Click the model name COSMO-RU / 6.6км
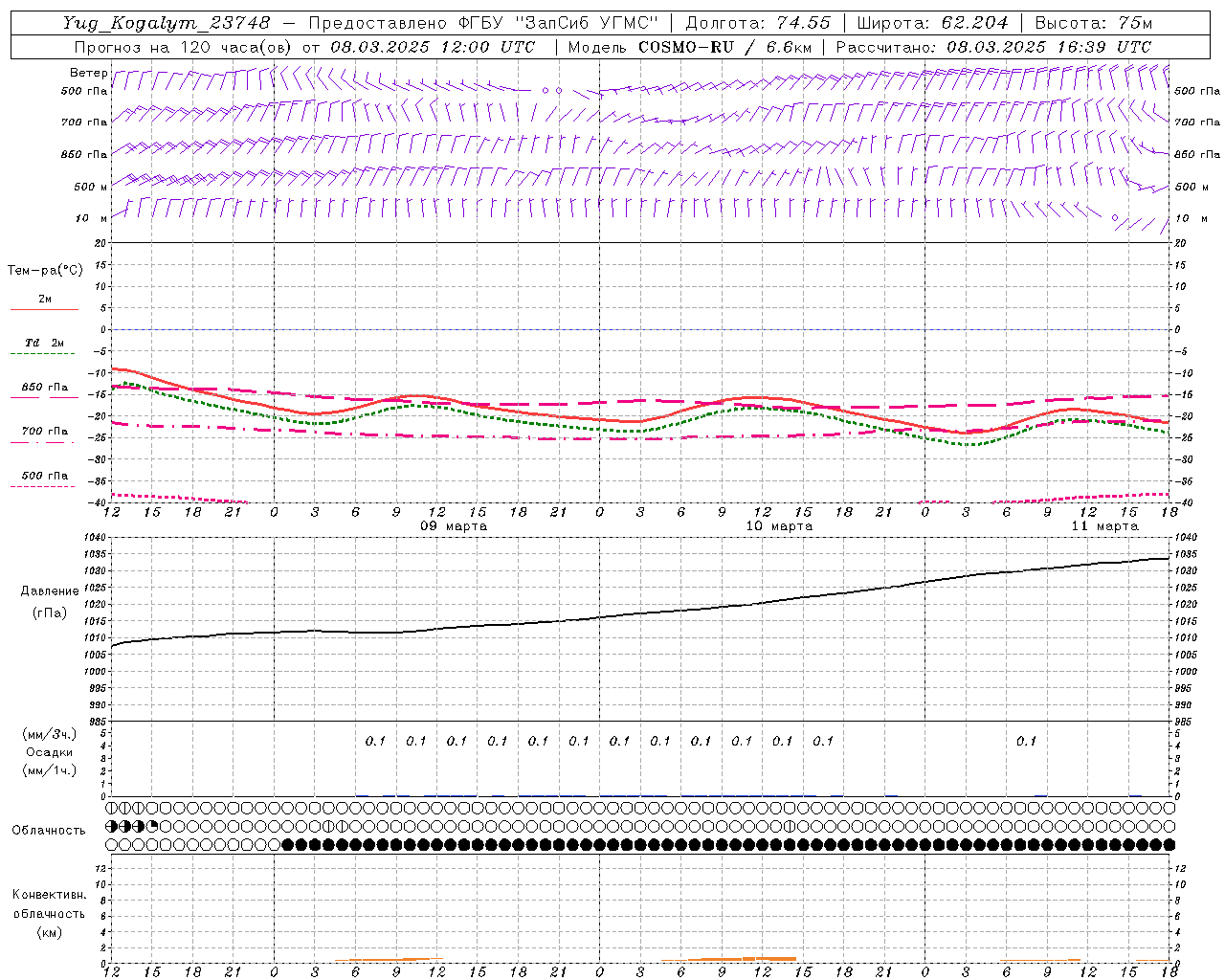This screenshot has height=980, width=1225. (724, 47)
